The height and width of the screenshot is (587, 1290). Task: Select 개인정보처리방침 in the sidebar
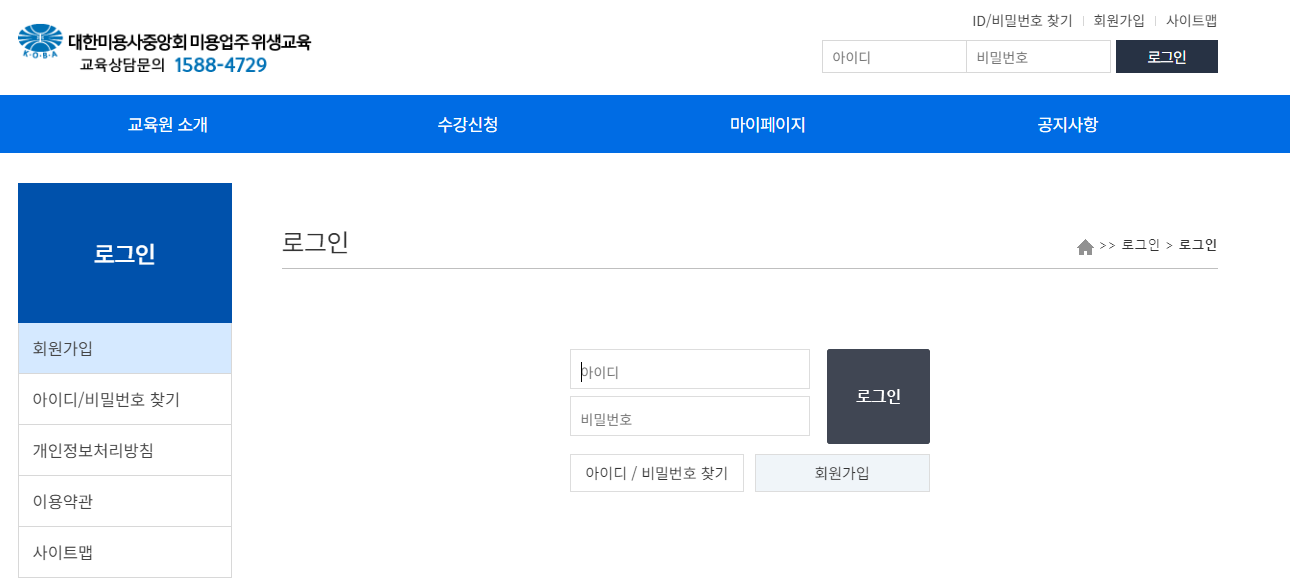tap(125, 450)
